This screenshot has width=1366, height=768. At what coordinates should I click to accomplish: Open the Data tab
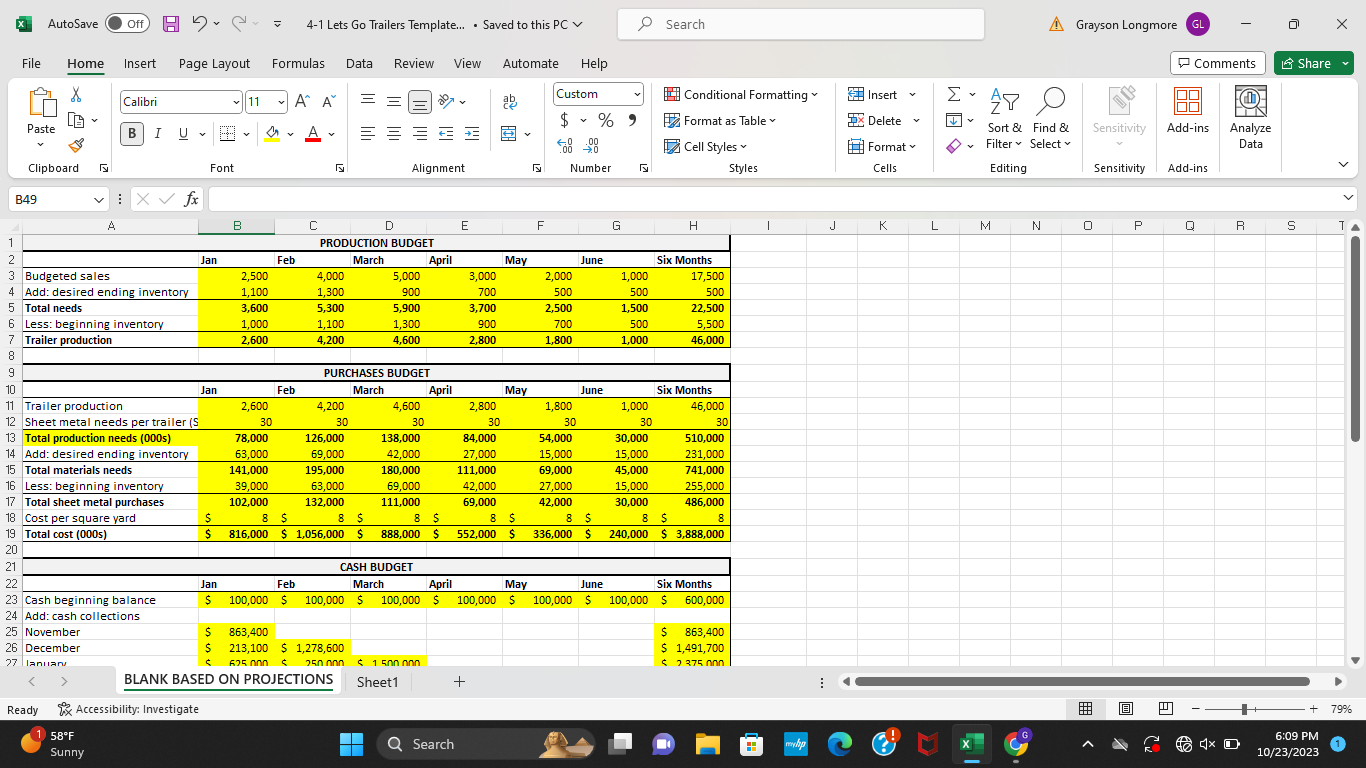click(x=359, y=63)
